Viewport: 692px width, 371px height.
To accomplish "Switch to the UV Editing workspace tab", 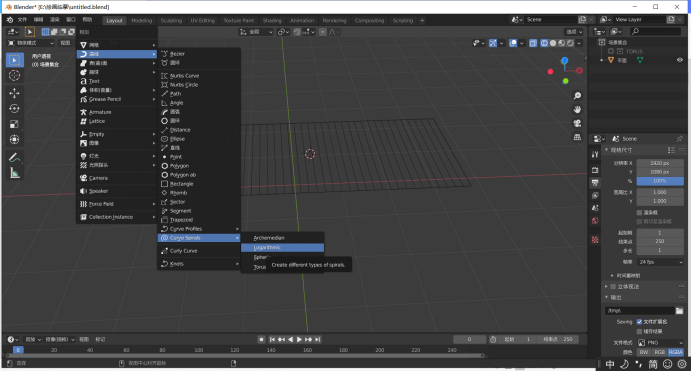I will [203, 20].
